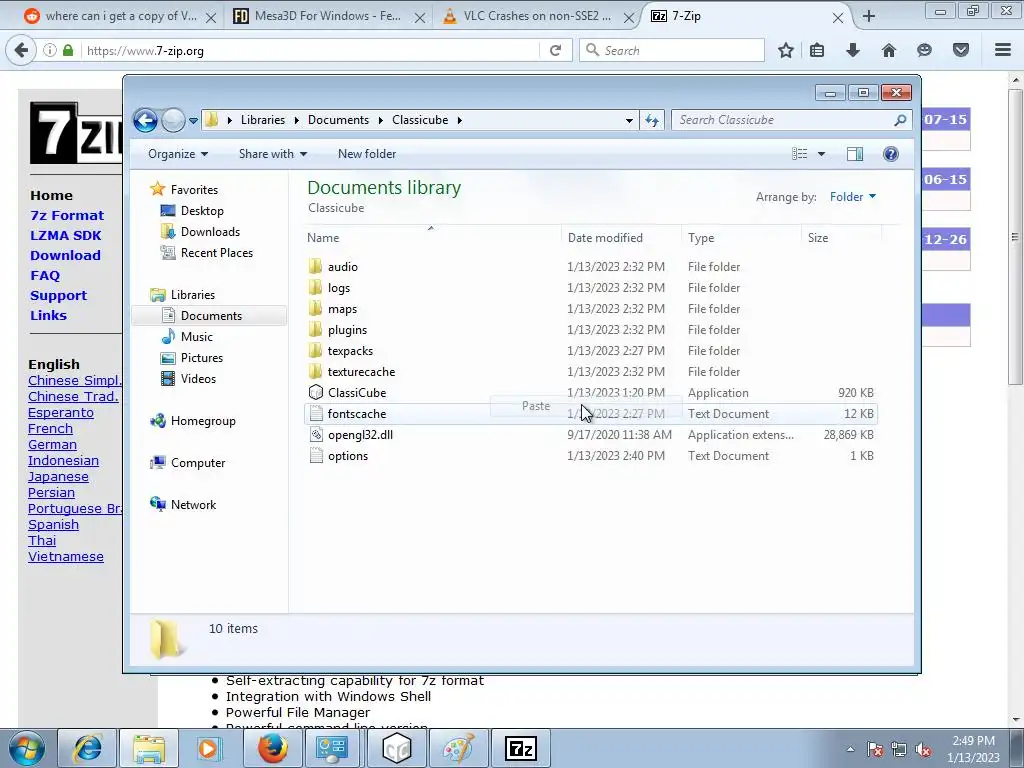The image size is (1024, 768).
Task: Save the page to Pocket
Action: pos(961,50)
